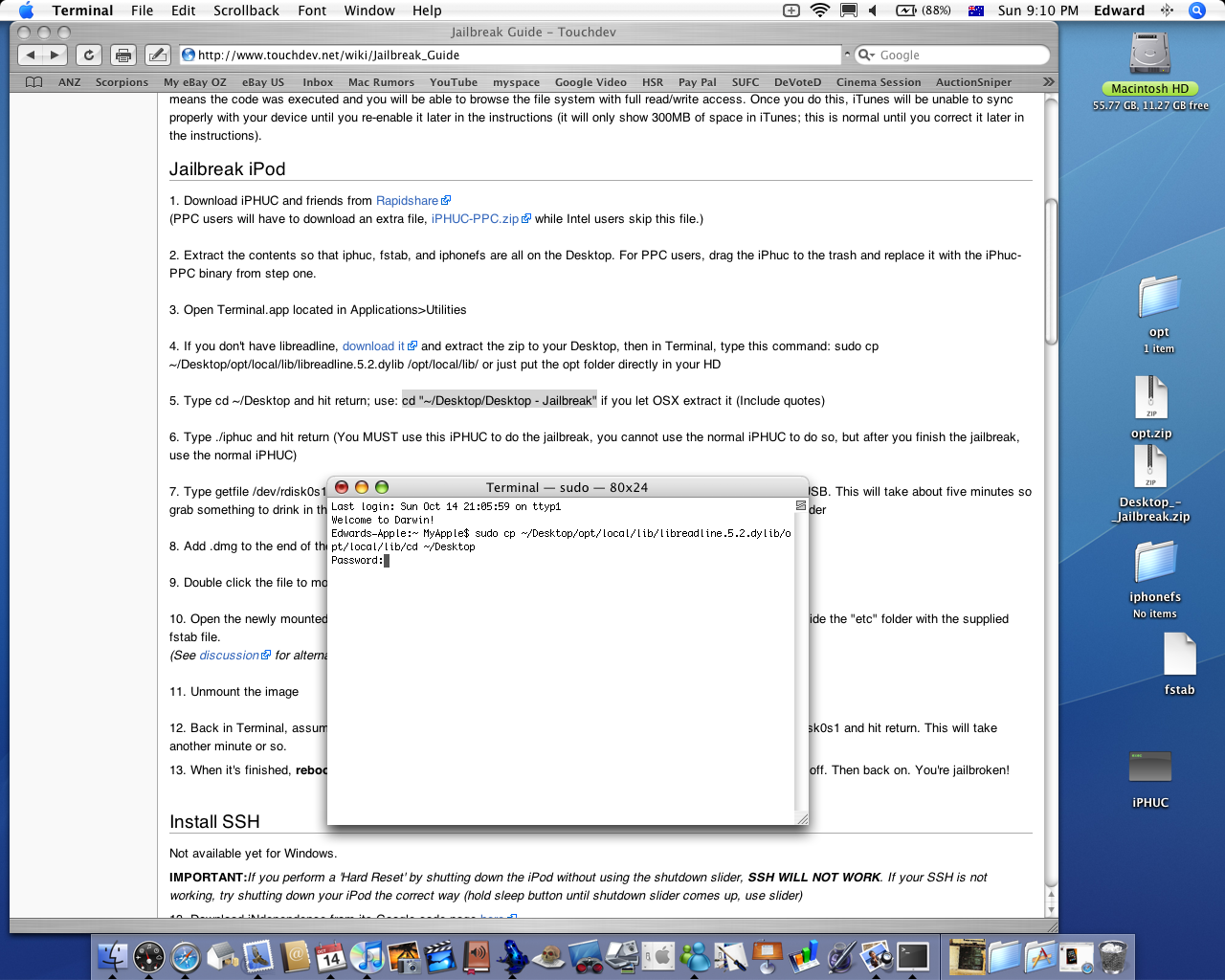Launch Dashboard from the Dock
This screenshot has width=1225, height=980.
coord(149,956)
